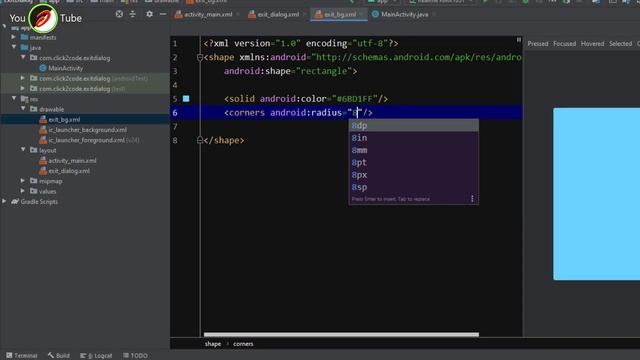This screenshot has height=360, width=640.
Task: Click the blue rectangle drawable preview
Action: click(596, 194)
